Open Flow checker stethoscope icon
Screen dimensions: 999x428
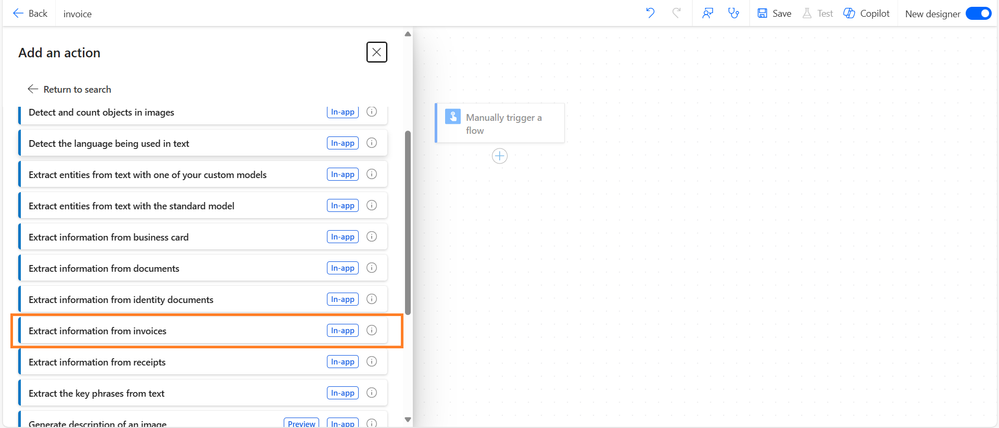click(x=734, y=13)
